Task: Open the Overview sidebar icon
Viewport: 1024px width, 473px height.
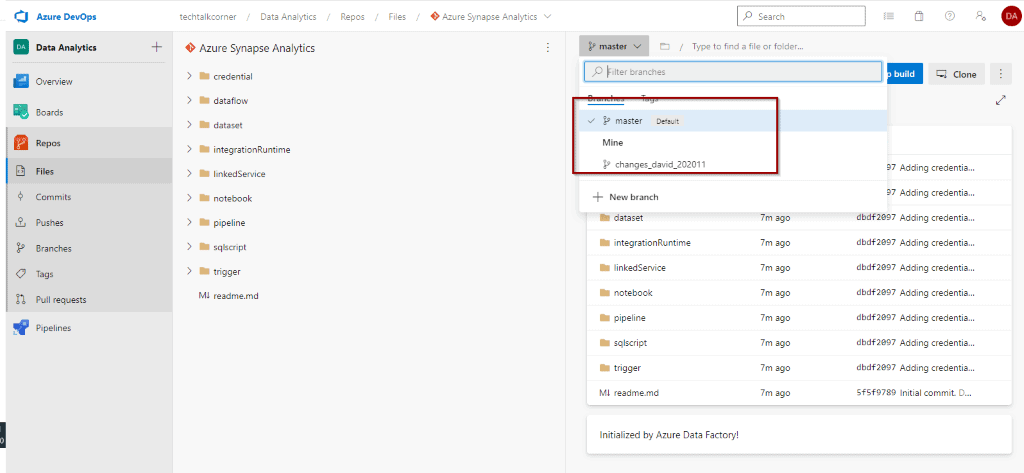Action: 20,82
